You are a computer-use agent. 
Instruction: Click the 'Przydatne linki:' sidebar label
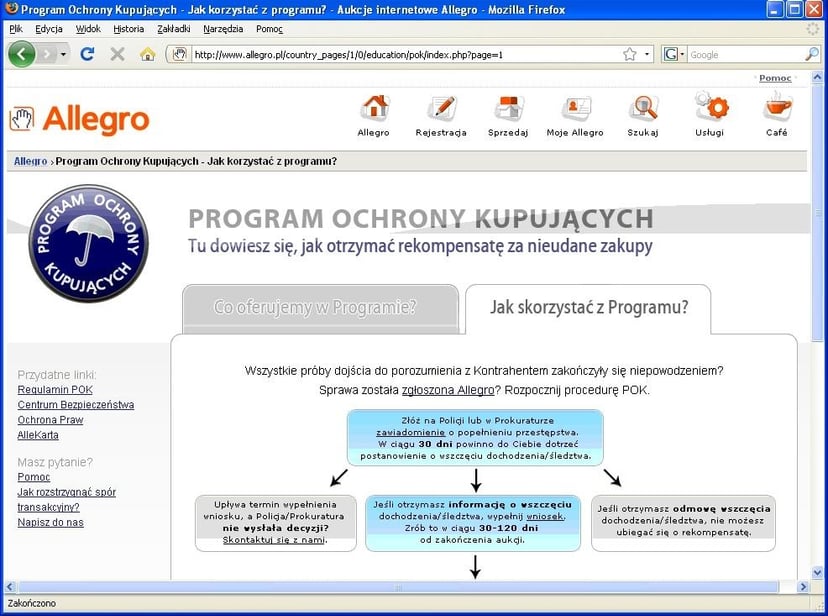point(57,375)
